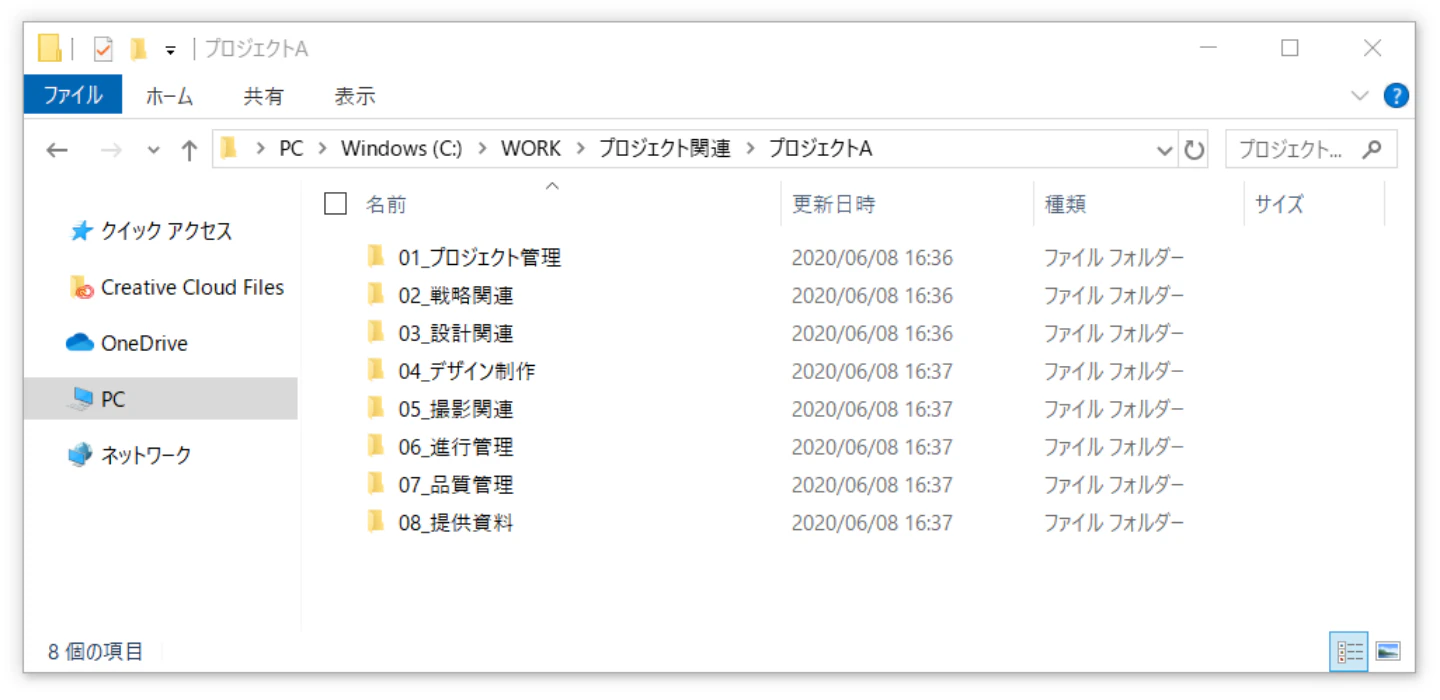Select the 07_品質管理 folder icon

[x=376, y=484]
